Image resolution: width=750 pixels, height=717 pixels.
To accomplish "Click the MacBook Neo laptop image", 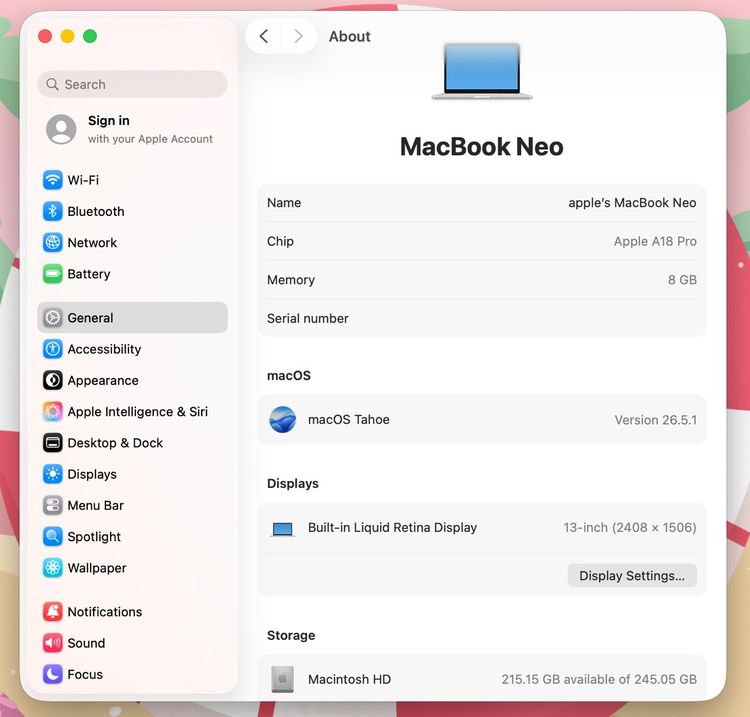I will pos(482,71).
